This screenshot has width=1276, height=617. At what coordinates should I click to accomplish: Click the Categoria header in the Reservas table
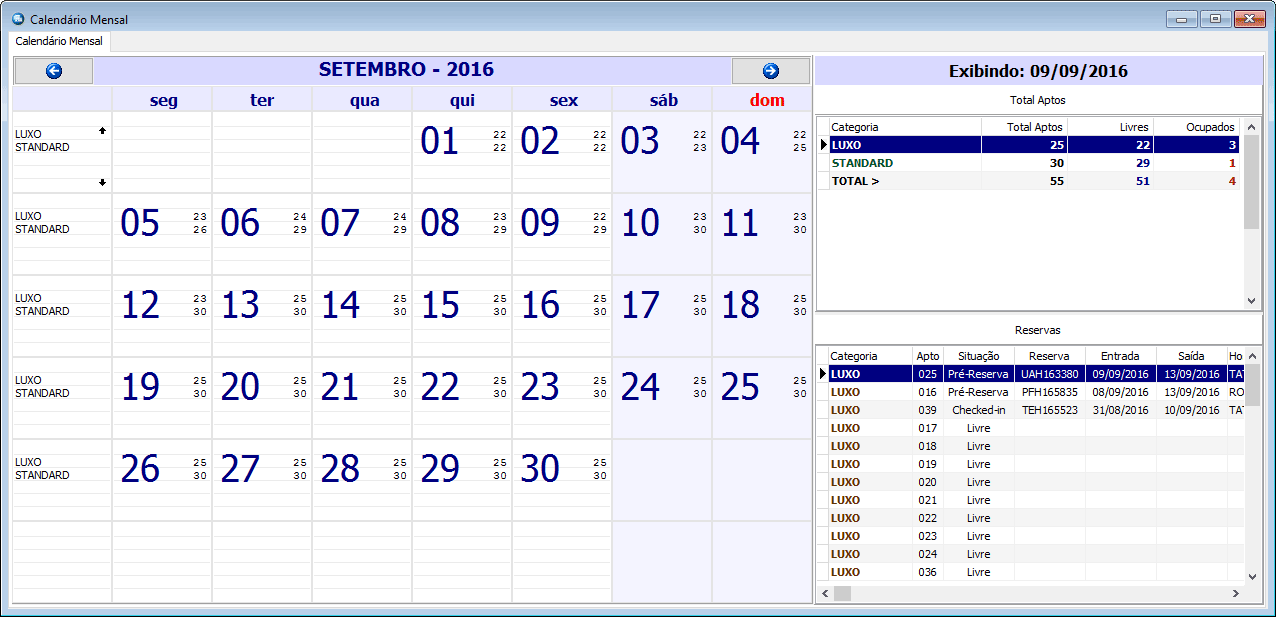[x=870, y=356]
